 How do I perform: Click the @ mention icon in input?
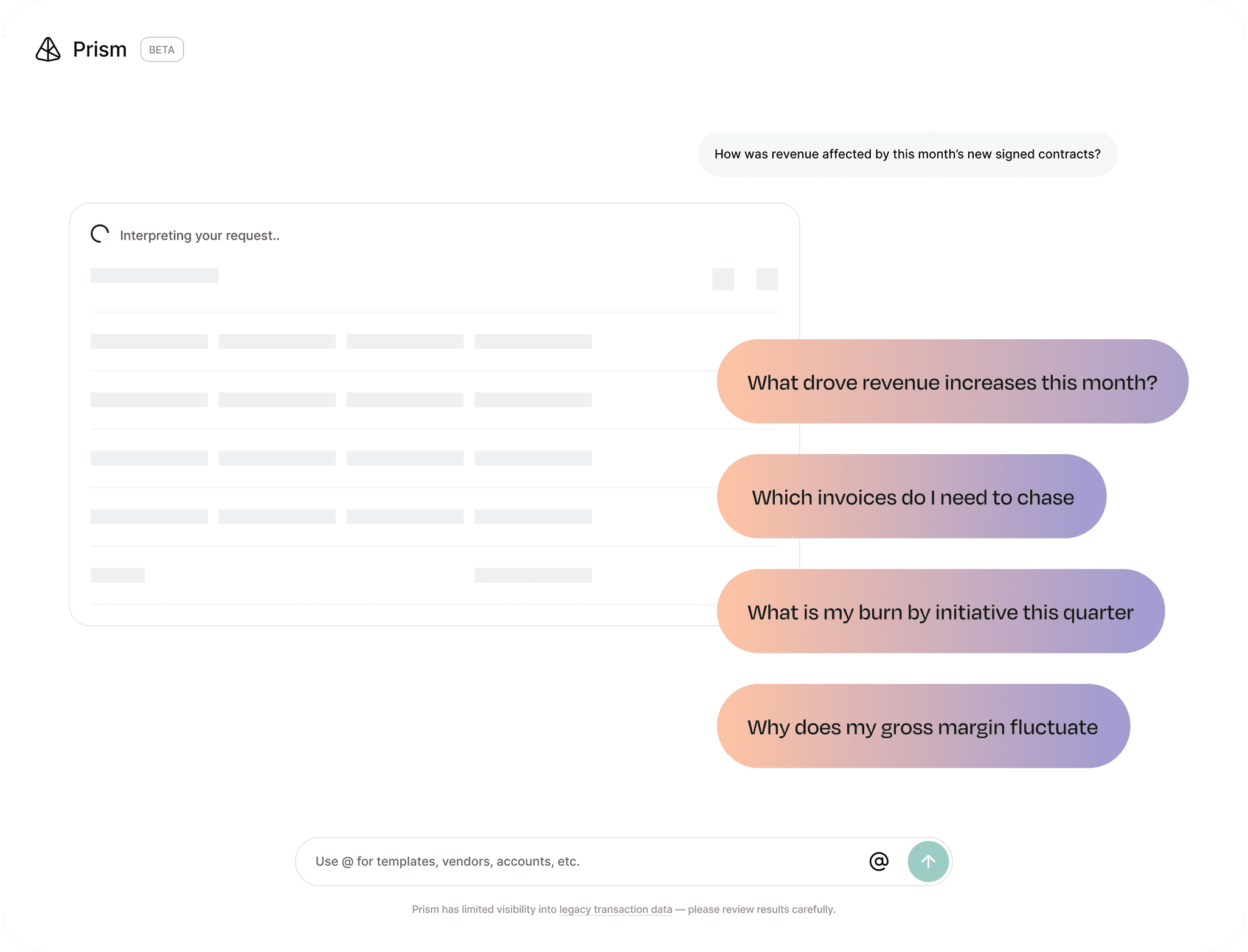(x=879, y=861)
